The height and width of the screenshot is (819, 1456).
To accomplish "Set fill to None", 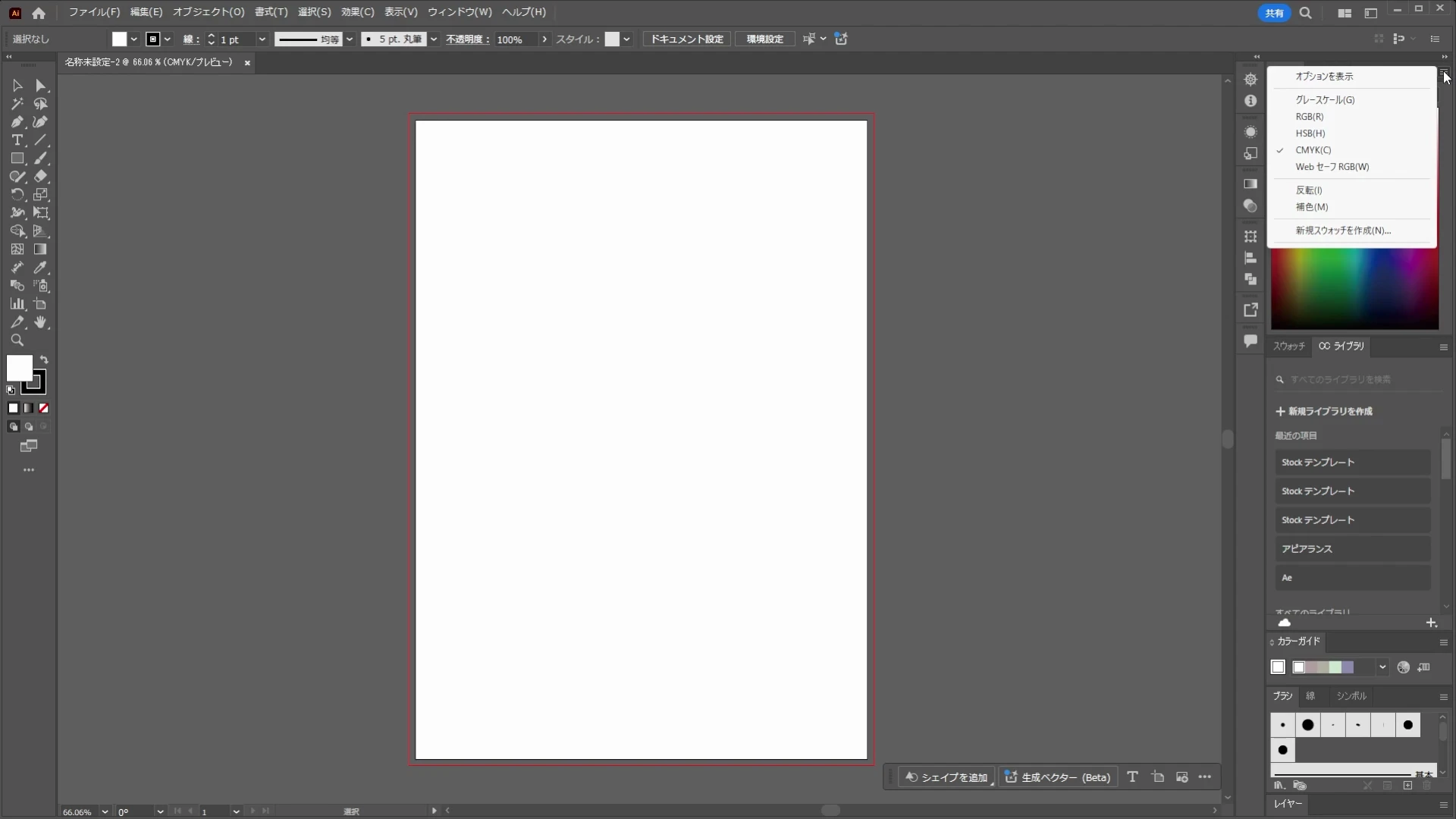I will coord(44,408).
